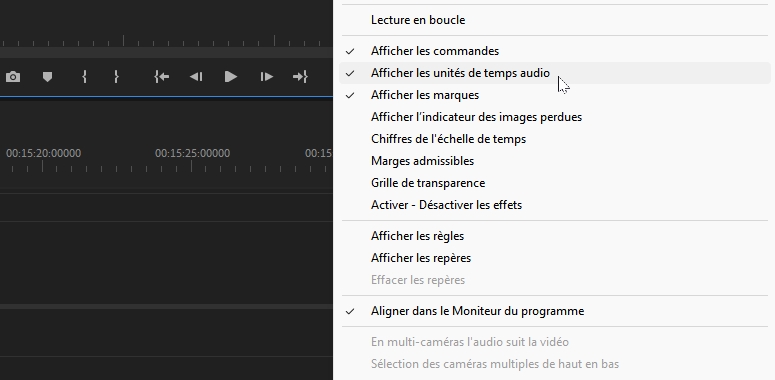Select Afficher les règles
The height and width of the screenshot is (380, 775).
click(555, 236)
